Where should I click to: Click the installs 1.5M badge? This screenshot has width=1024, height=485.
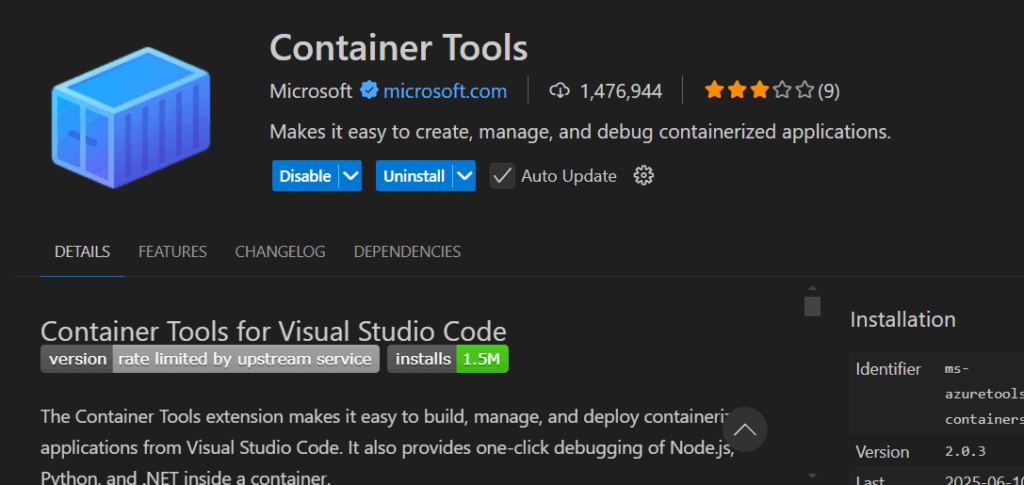point(448,359)
